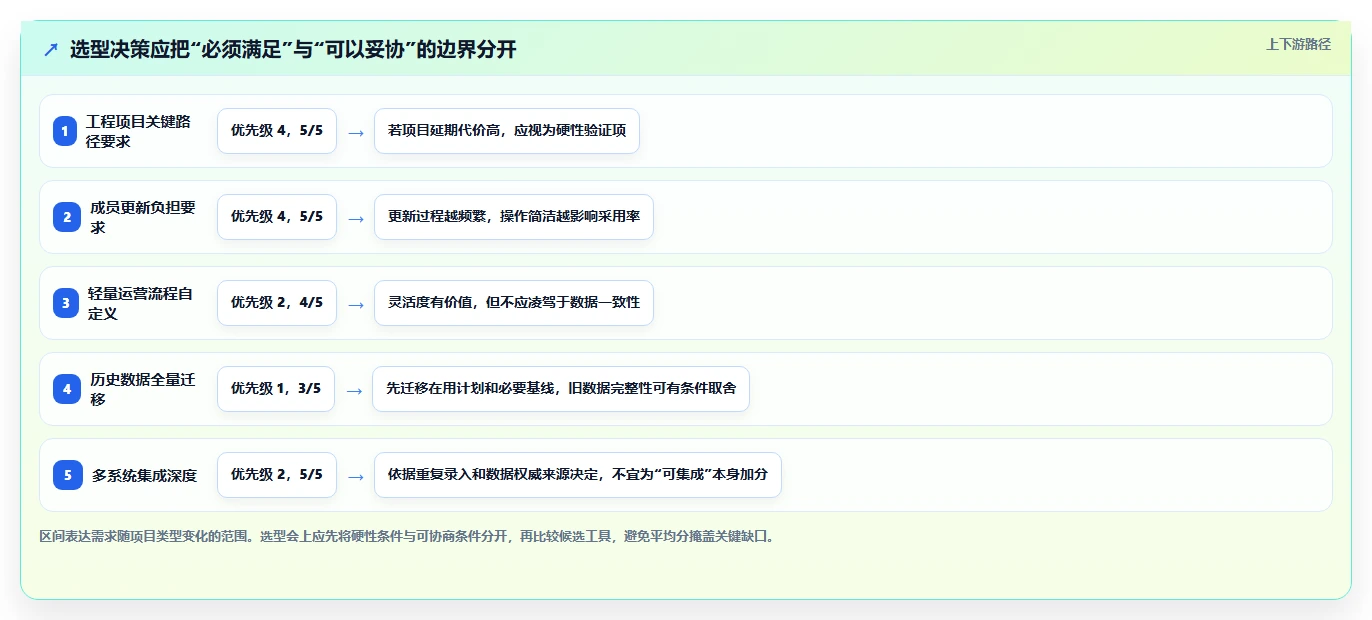Viewport: 1372px width, 620px height.
Task: Click the 历史数据全量迁移 row label
Action: (143, 389)
